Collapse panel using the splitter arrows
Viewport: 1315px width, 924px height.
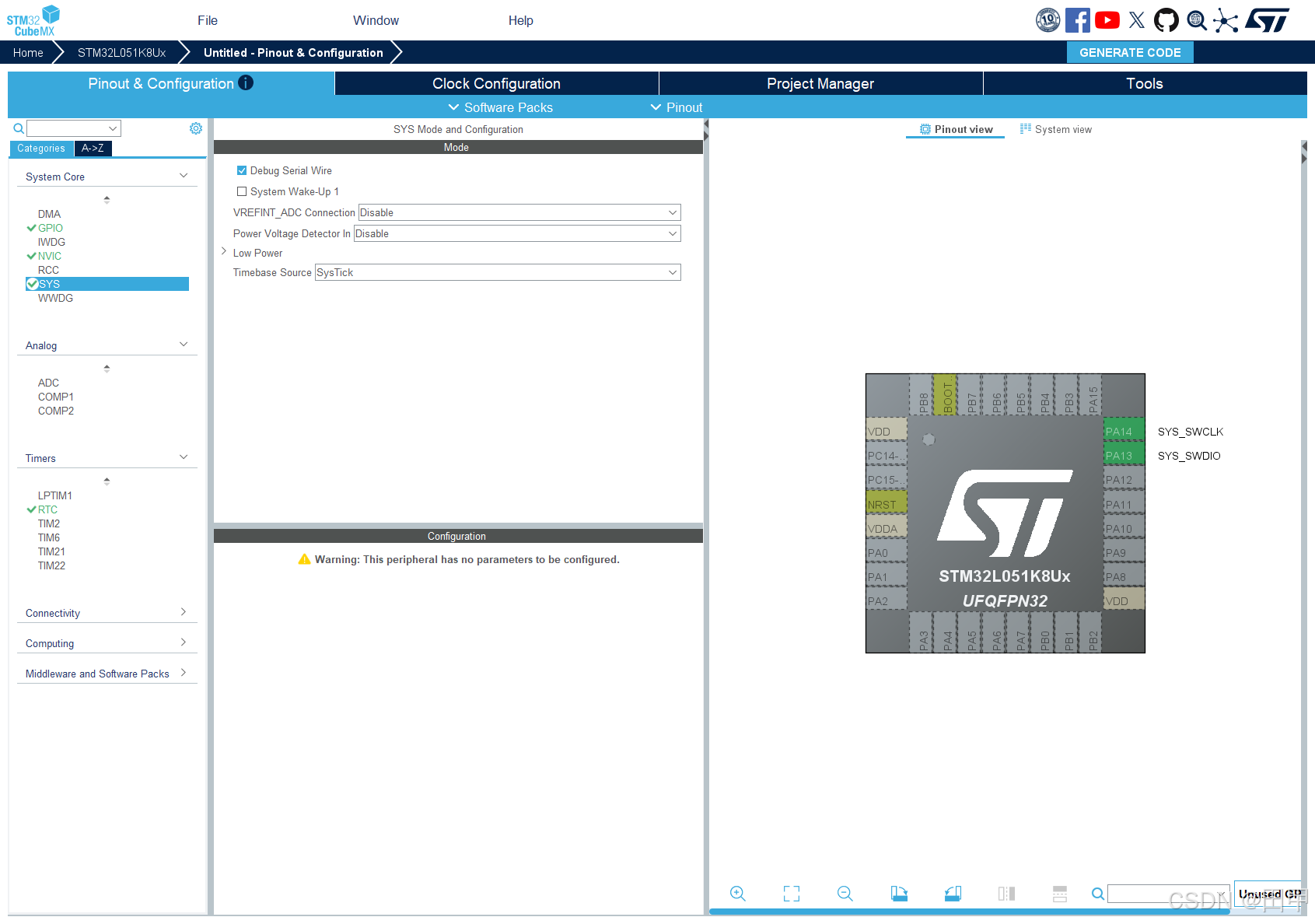[x=706, y=130]
